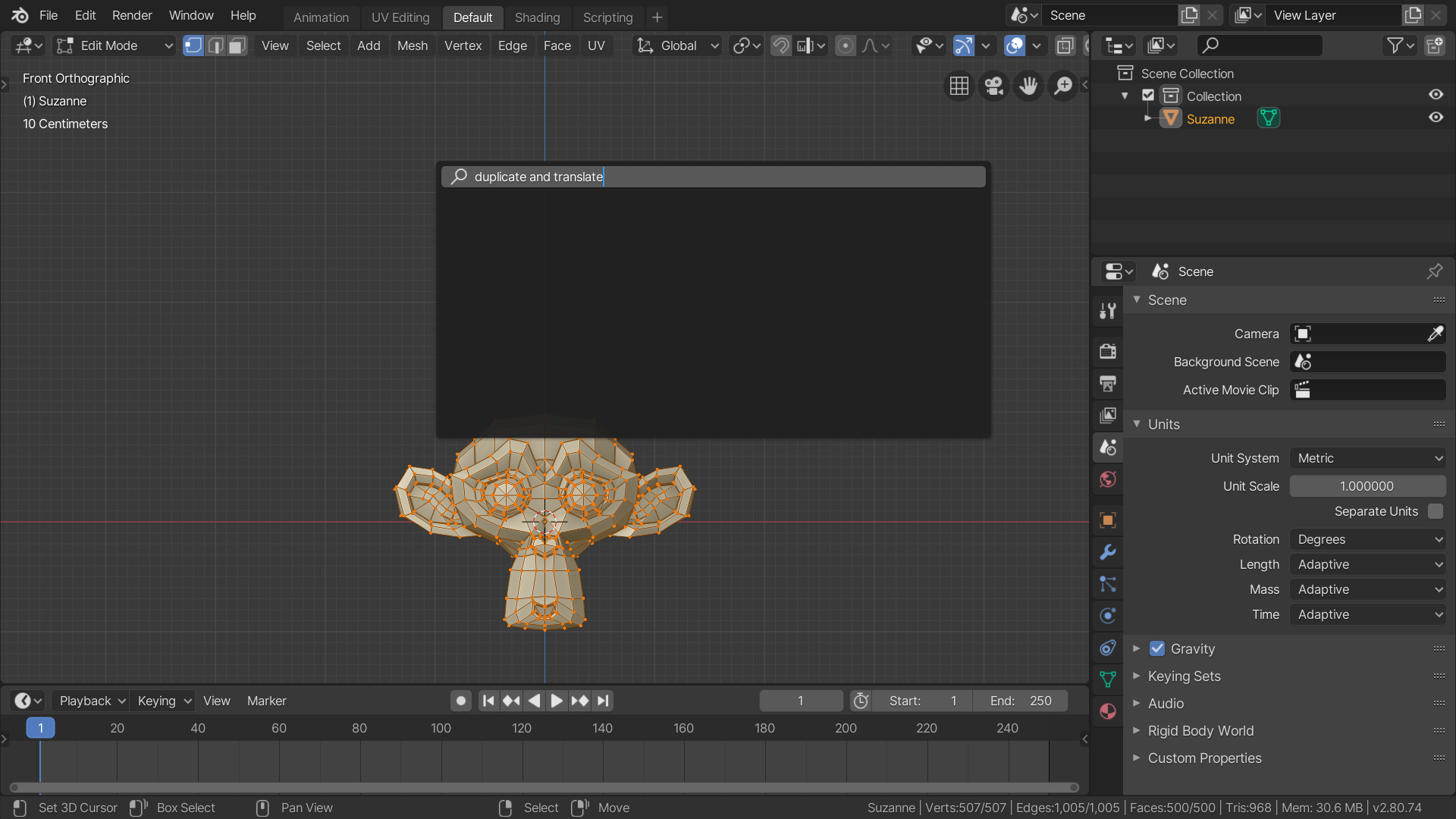Open the Global transform orientation dropdown
The width and height of the screenshot is (1456, 819).
click(x=677, y=45)
